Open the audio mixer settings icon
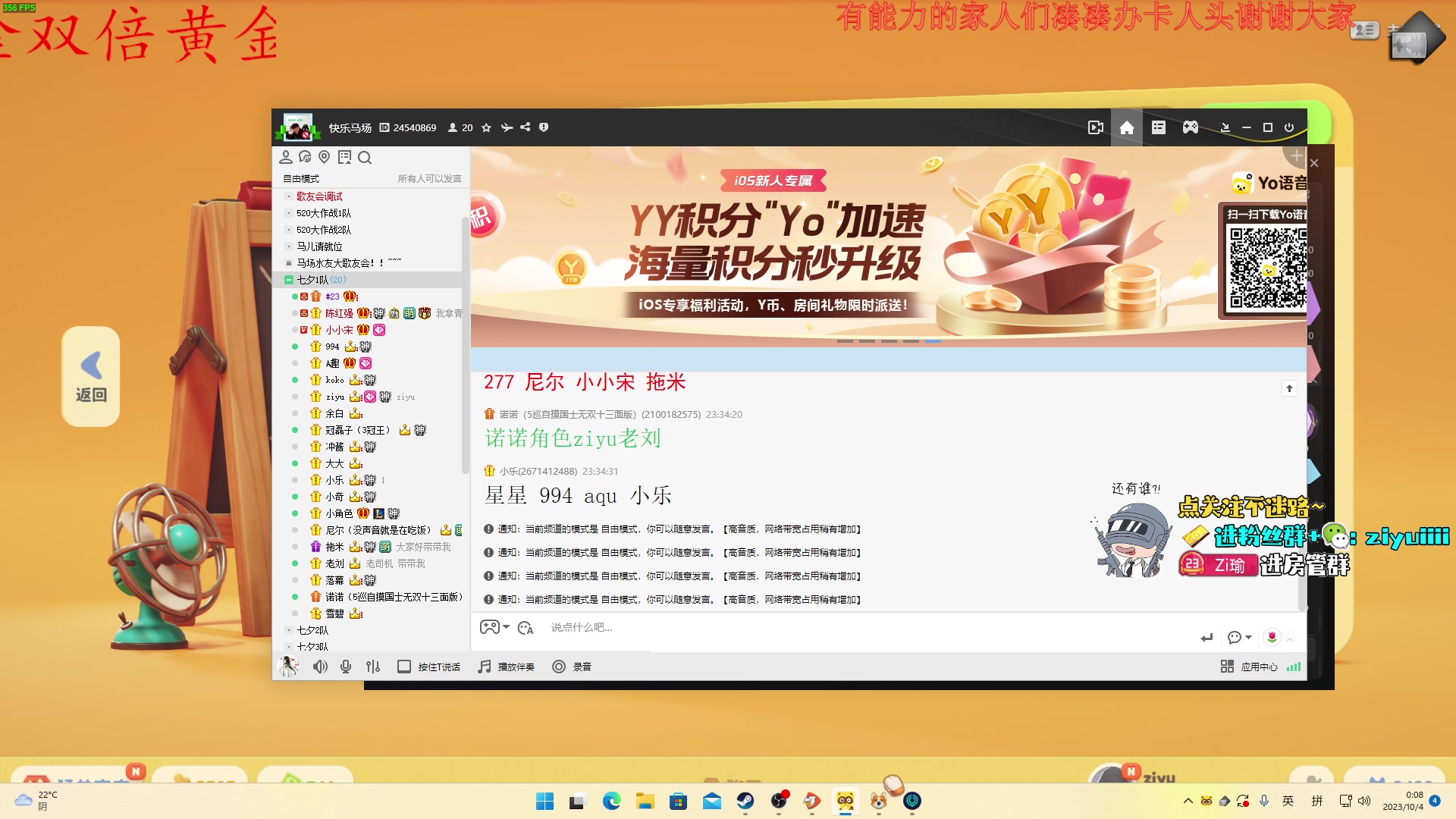1456x819 pixels. [x=373, y=667]
